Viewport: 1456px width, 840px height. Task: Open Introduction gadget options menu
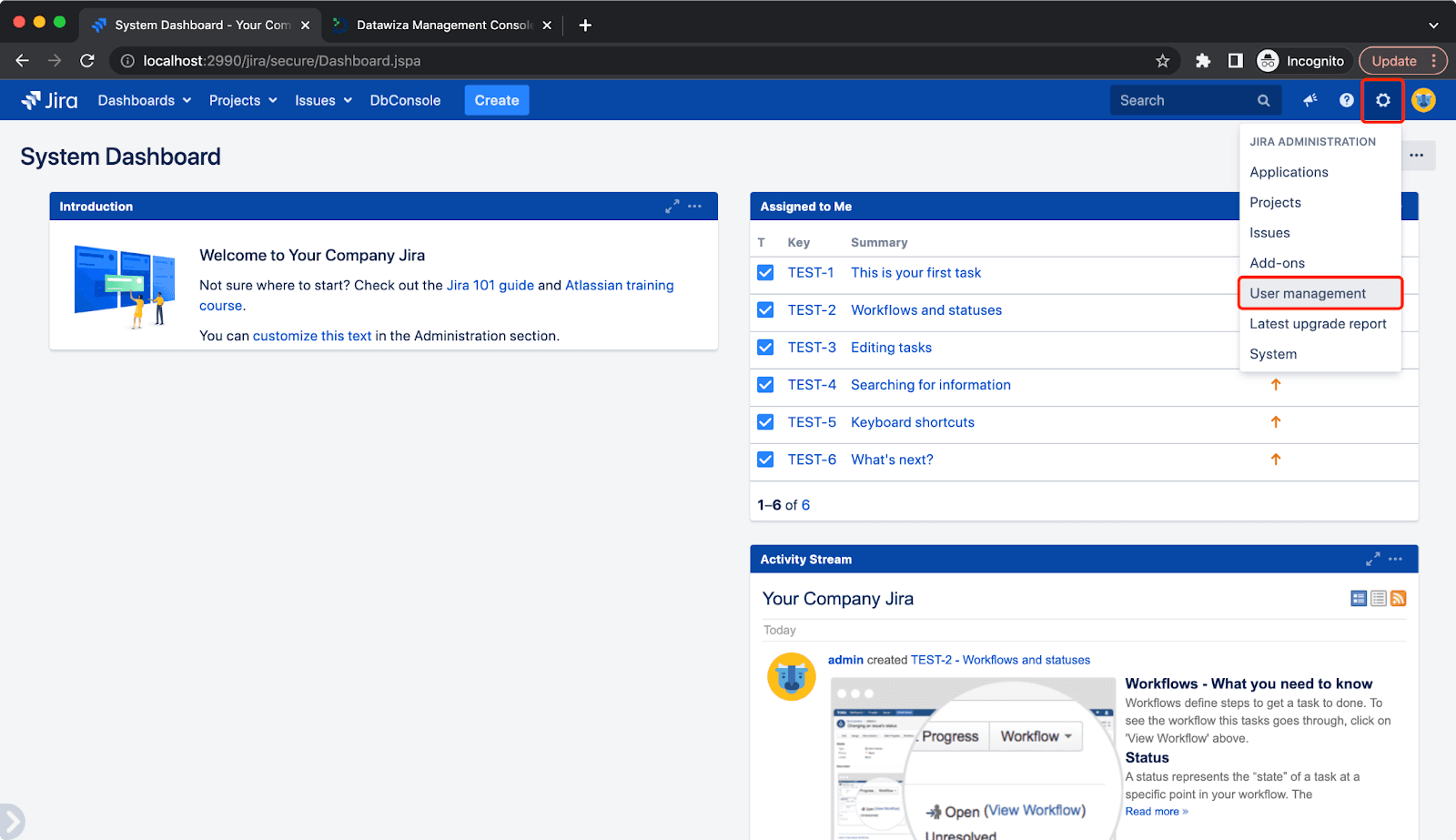[x=694, y=207]
